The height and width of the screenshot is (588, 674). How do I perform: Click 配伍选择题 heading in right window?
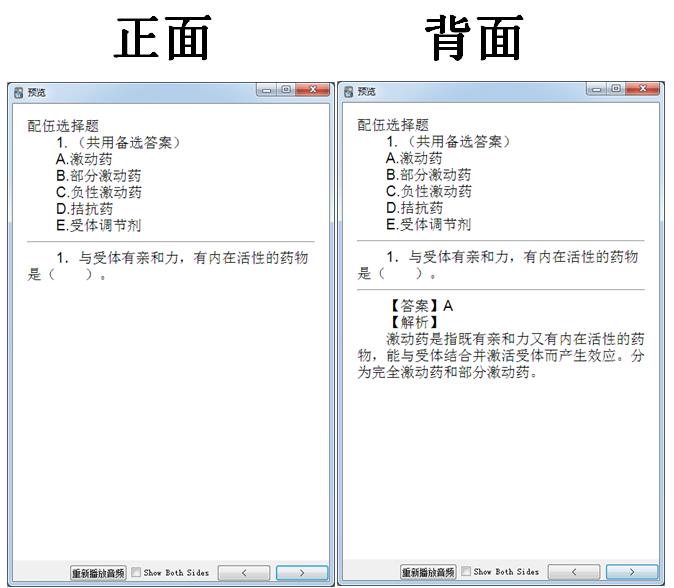coord(393,125)
